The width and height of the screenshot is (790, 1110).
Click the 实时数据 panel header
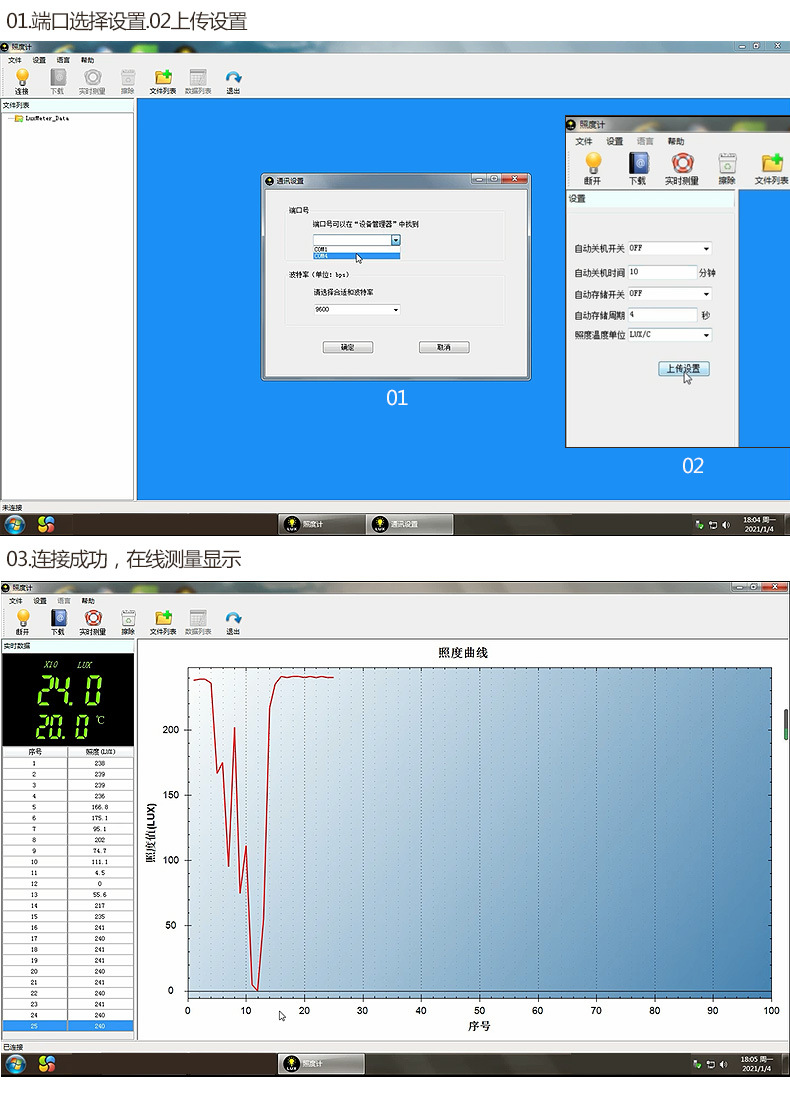[x=68, y=646]
